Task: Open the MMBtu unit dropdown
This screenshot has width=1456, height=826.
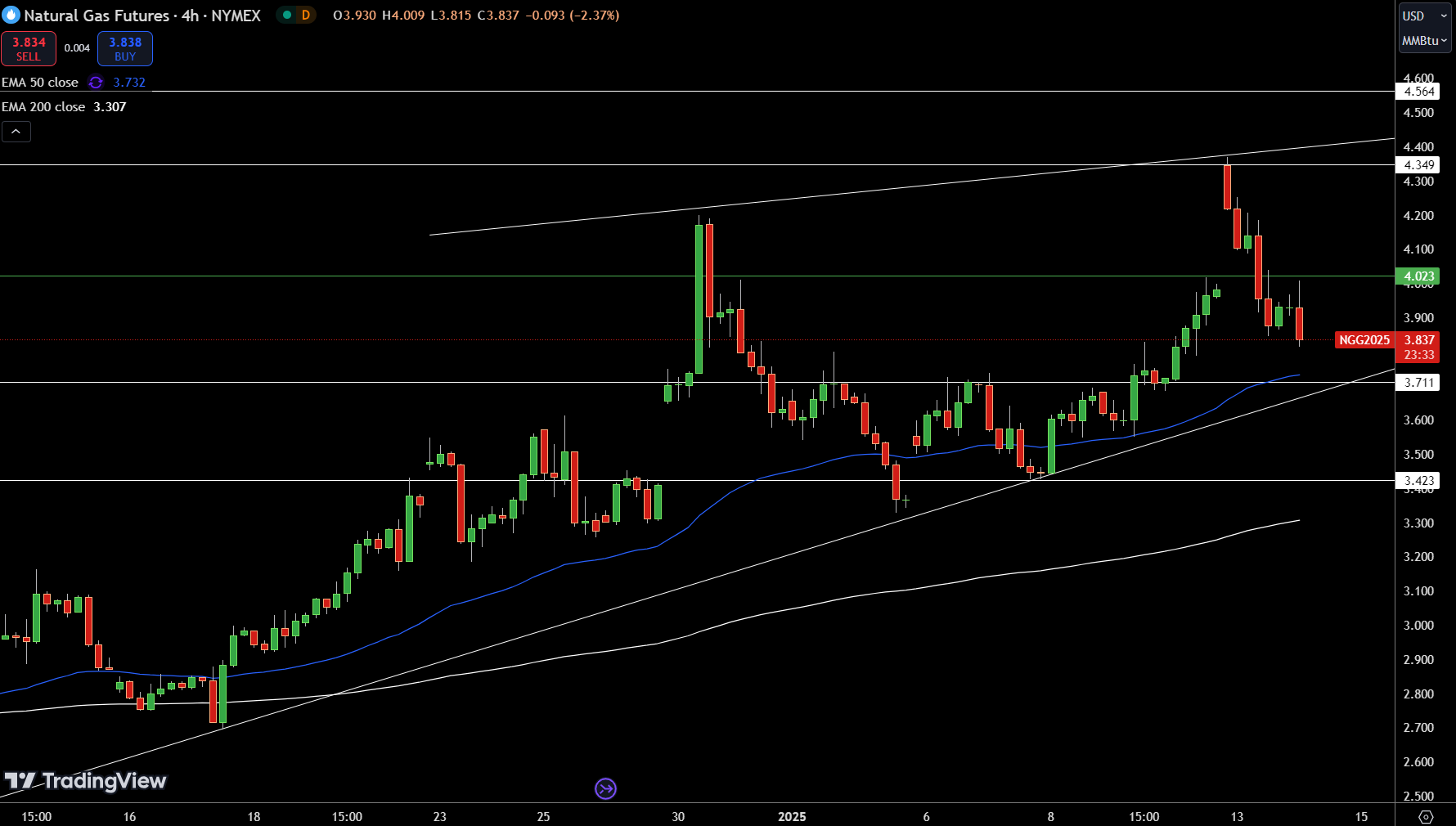Action: [x=1424, y=41]
